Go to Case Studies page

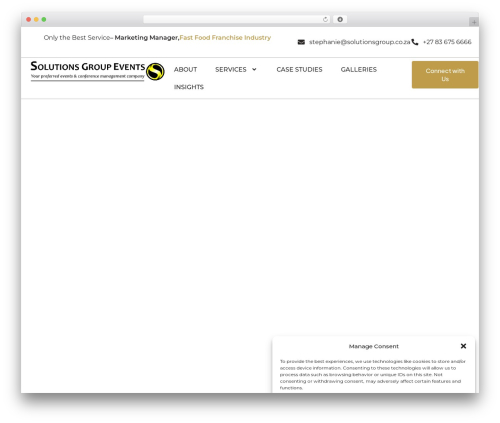[299, 69]
